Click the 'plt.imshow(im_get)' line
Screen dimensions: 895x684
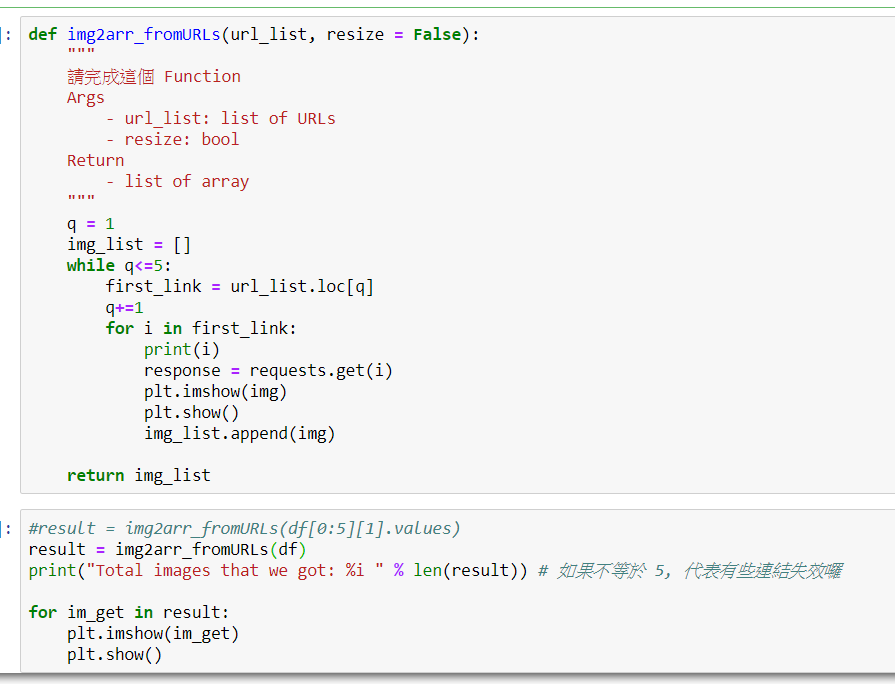click(153, 634)
